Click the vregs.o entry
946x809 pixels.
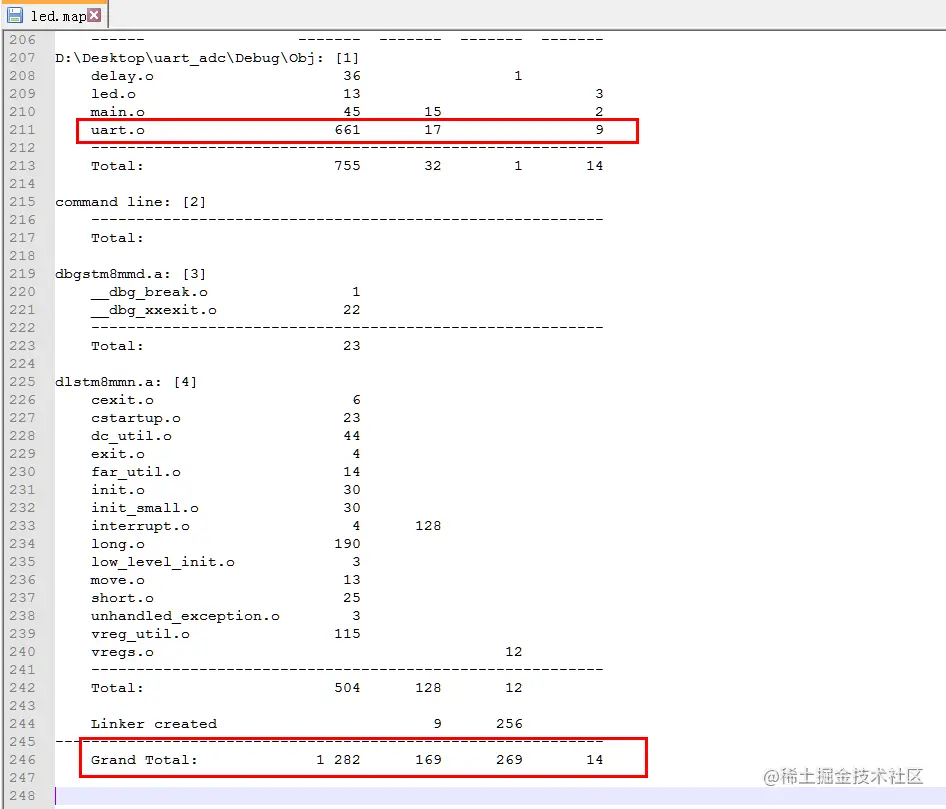click(122, 652)
